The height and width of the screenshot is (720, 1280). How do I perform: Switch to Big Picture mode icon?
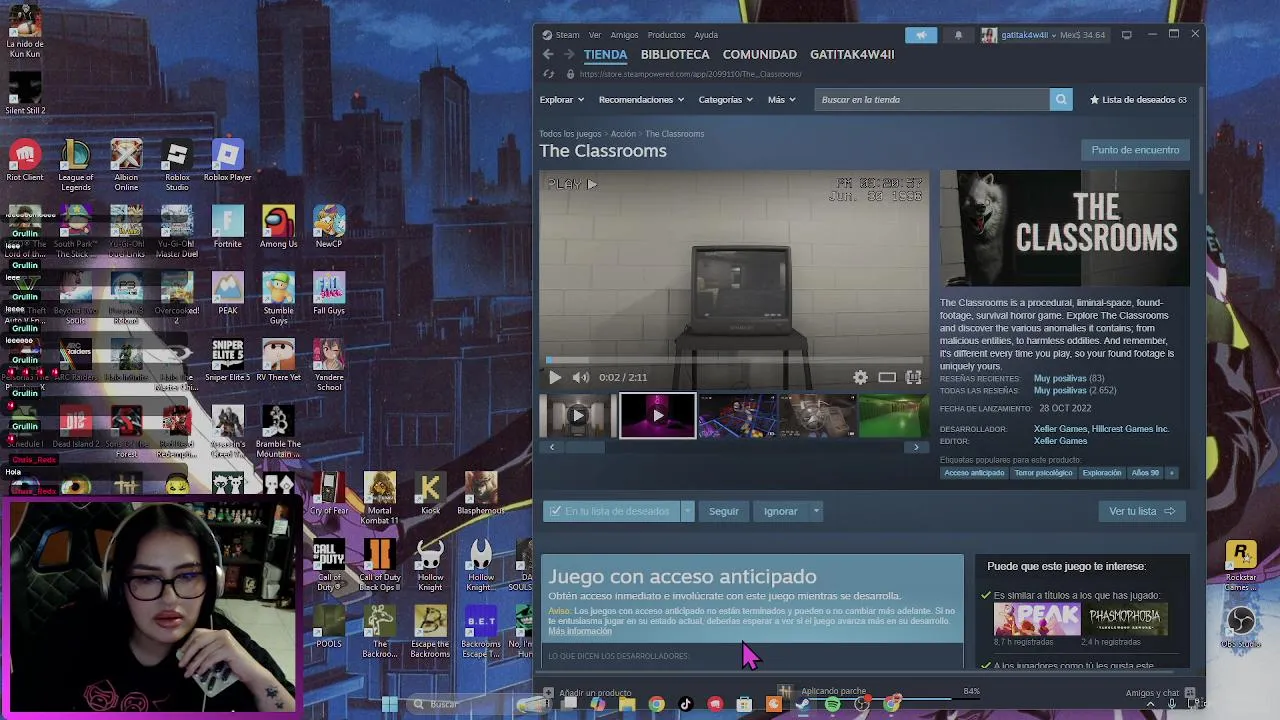(x=1126, y=35)
